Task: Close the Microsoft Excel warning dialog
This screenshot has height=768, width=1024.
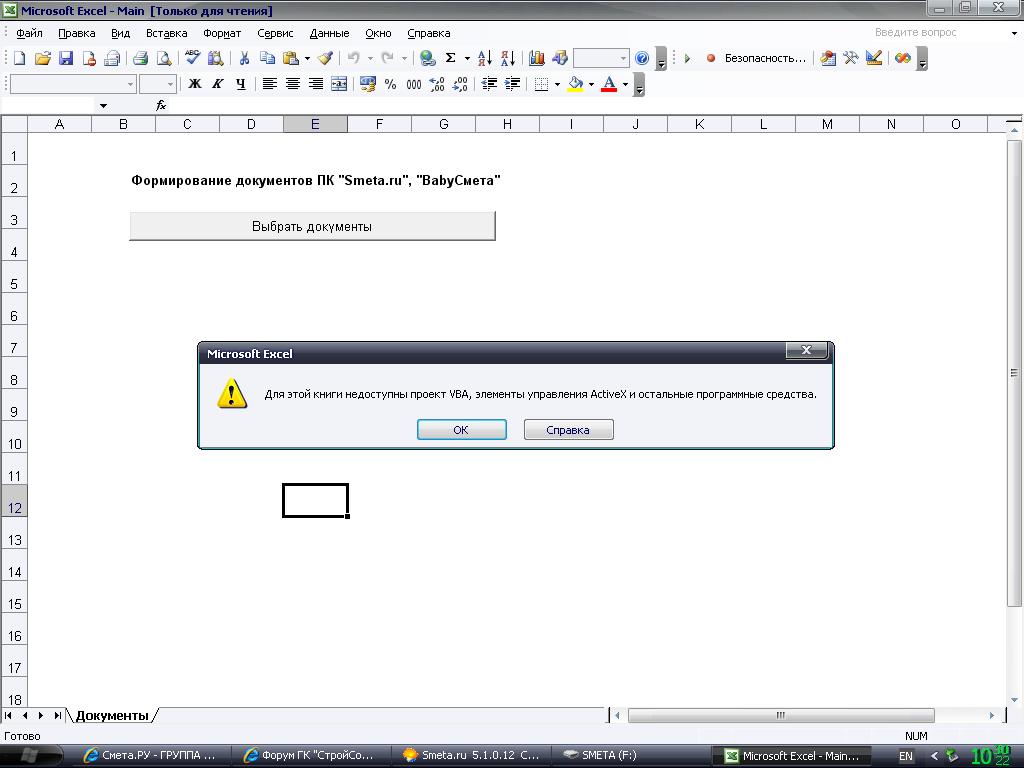Action: (807, 350)
